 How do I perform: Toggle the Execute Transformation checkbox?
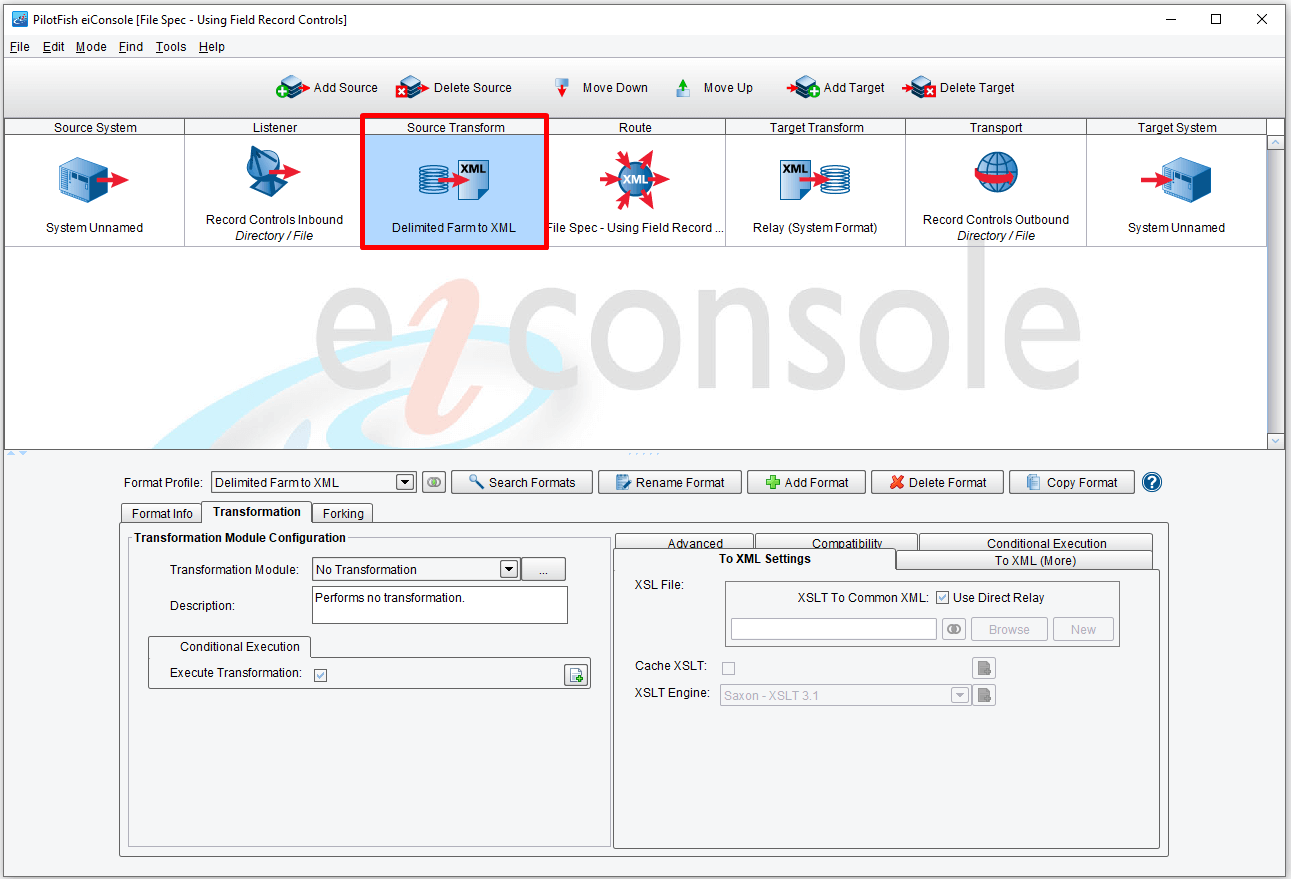320,675
